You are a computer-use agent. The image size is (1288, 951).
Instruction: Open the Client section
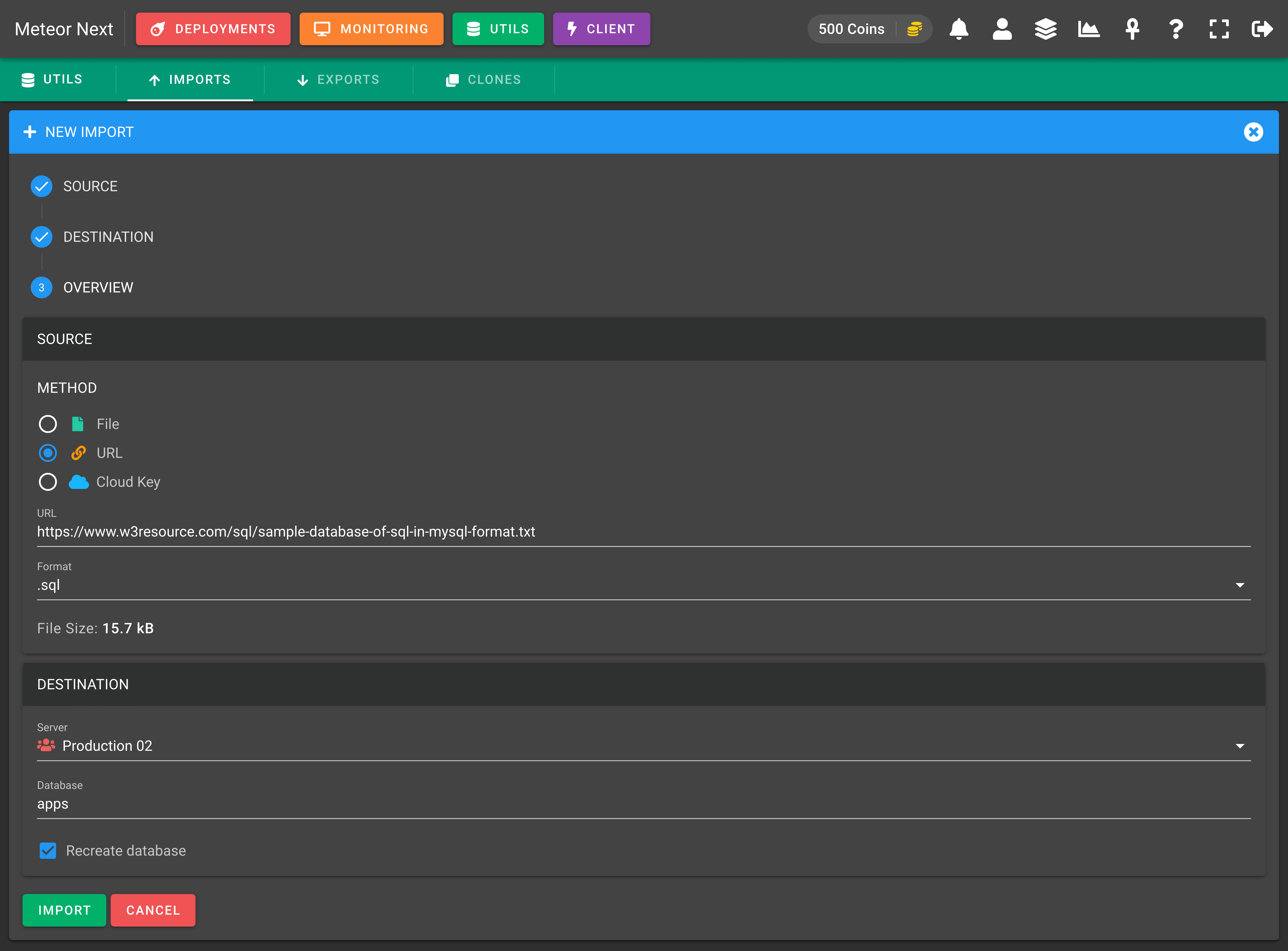(x=602, y=29)
